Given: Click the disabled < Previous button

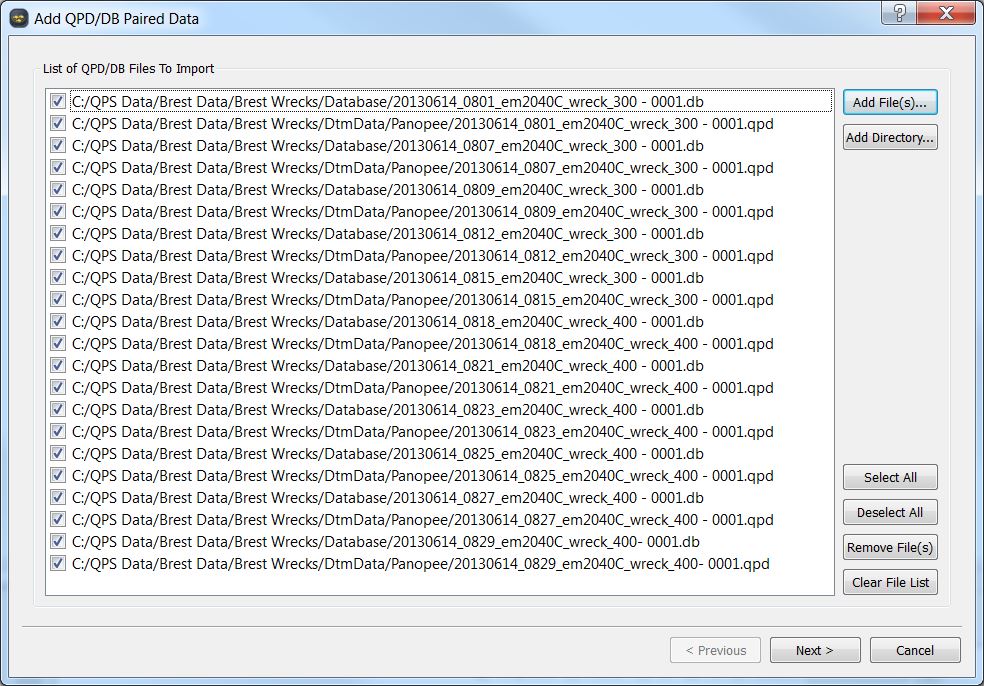Looking at the screenshot, I should point(715,650).
